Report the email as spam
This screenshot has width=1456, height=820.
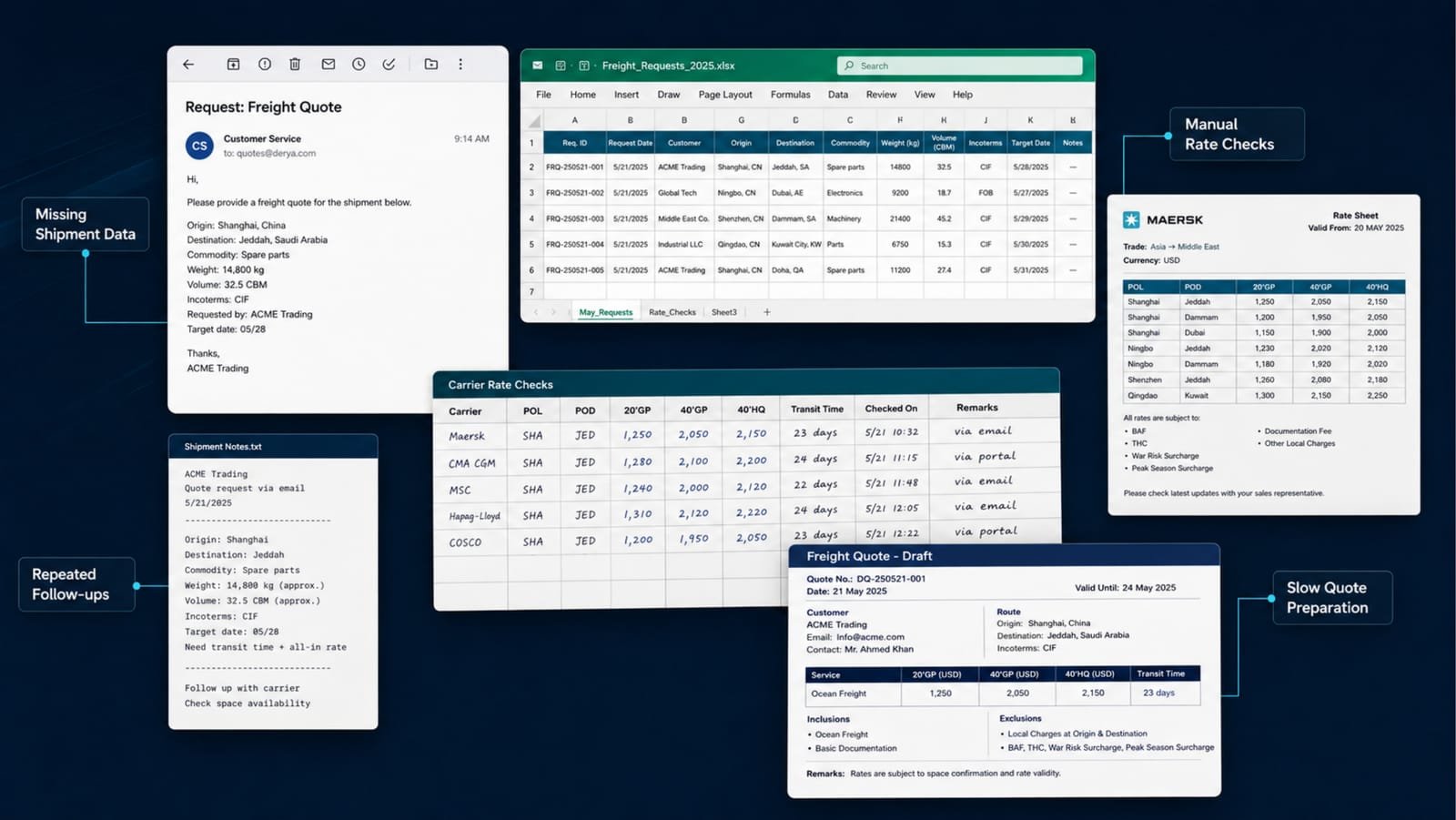(265, 65)
